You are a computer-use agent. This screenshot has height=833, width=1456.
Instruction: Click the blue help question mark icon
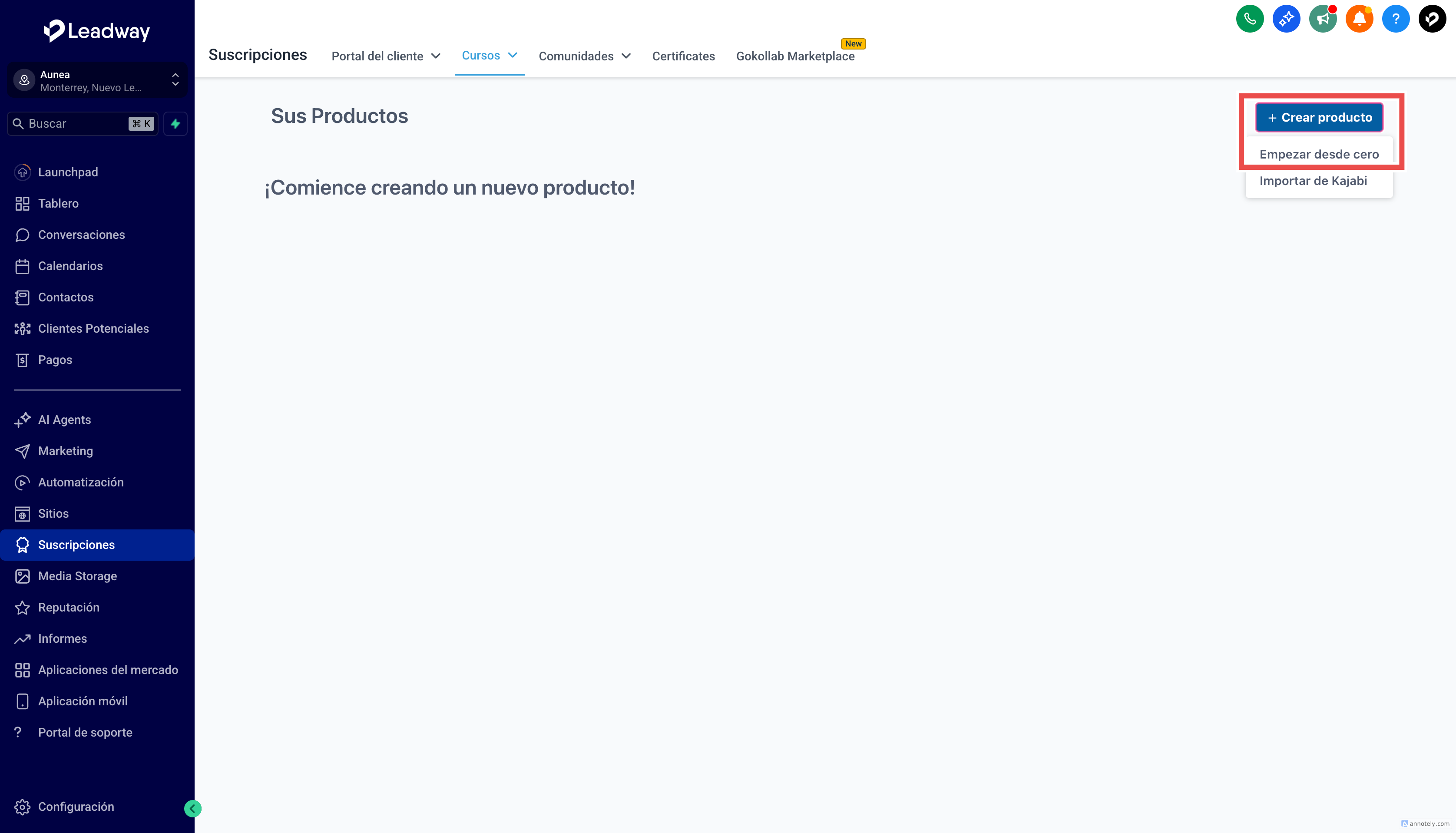click(1396, 20)
